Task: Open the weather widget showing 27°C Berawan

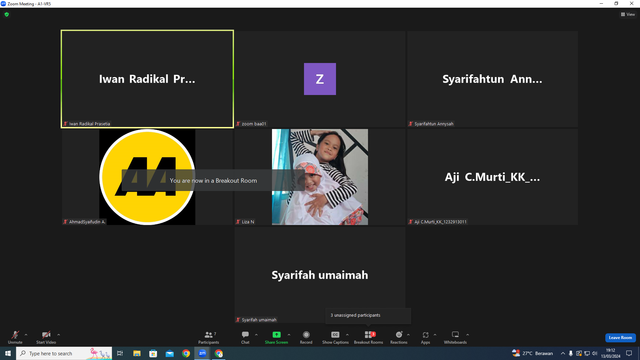Action: point(533,353)
